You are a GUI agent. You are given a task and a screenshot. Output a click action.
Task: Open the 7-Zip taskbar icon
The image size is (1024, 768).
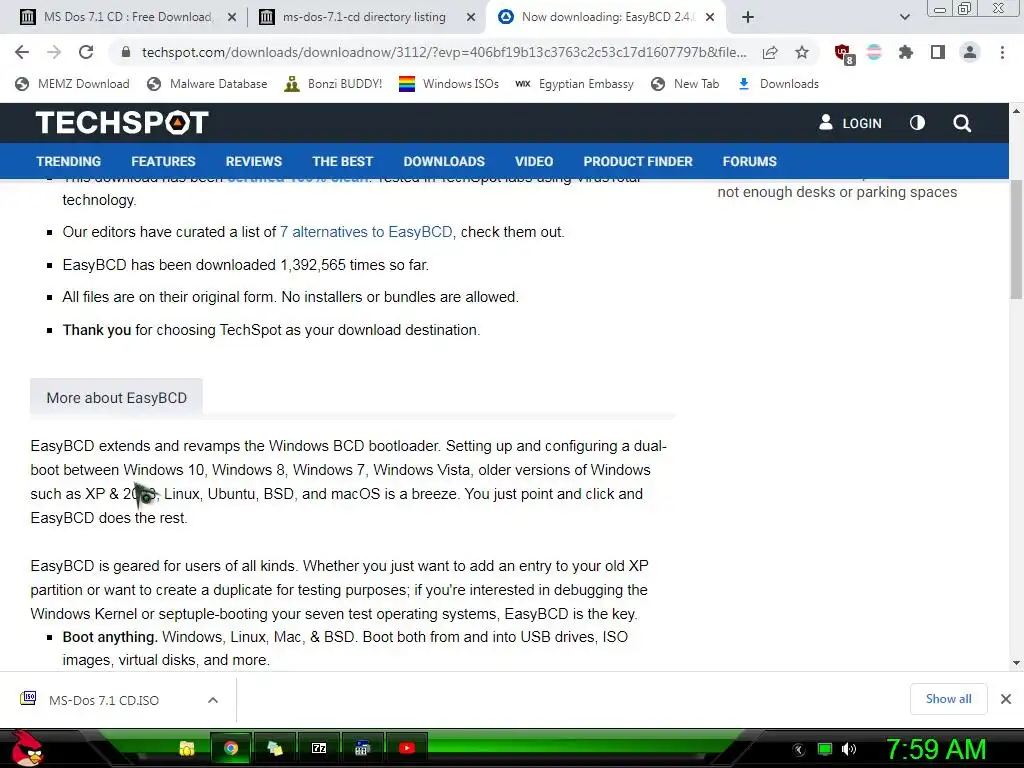(319, 748)
